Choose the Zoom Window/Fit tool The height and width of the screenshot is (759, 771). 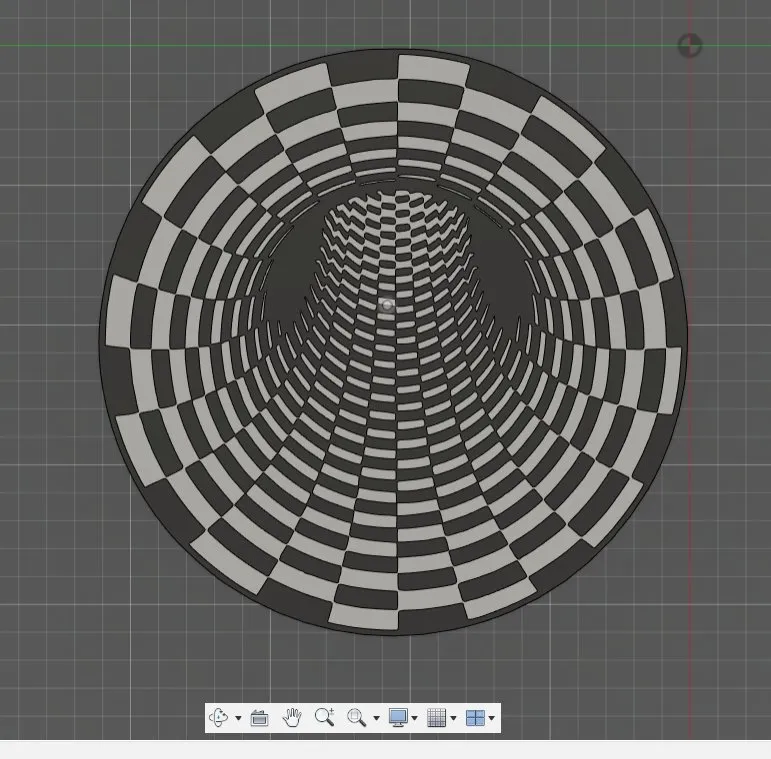(356, 718)
